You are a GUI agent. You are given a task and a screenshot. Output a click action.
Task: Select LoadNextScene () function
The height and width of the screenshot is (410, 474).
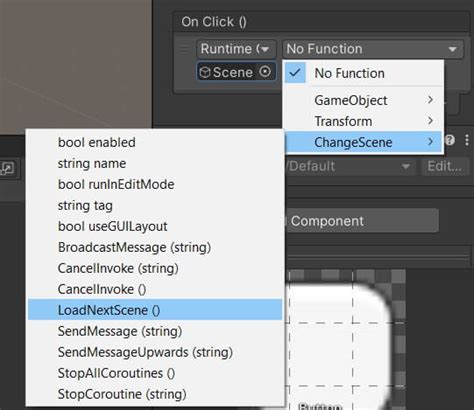[x=155, y=310]
